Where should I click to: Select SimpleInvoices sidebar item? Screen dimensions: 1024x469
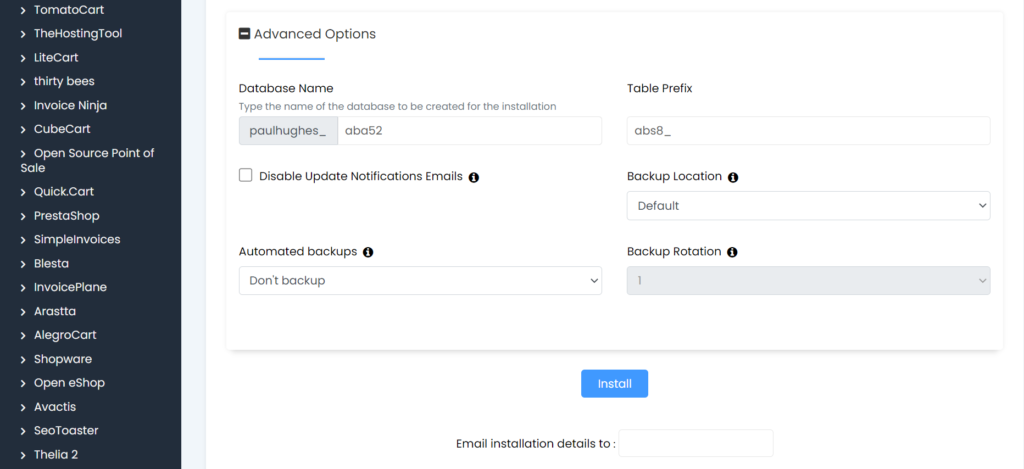click(x=76, y=239)
